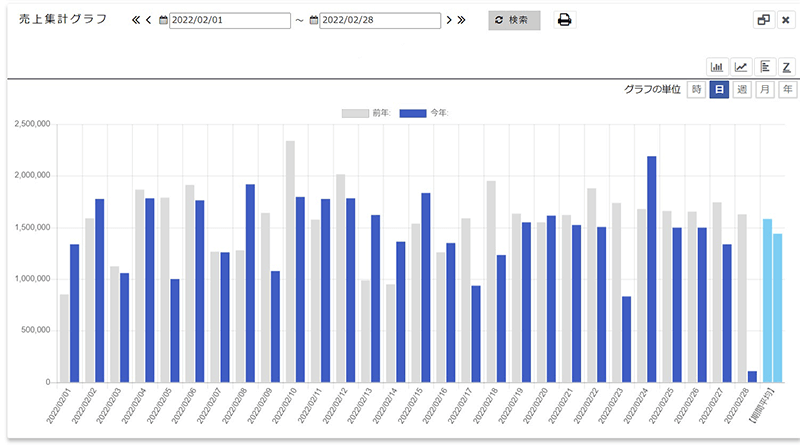
Task: Switch to line chart view
Action: point(741,66)
